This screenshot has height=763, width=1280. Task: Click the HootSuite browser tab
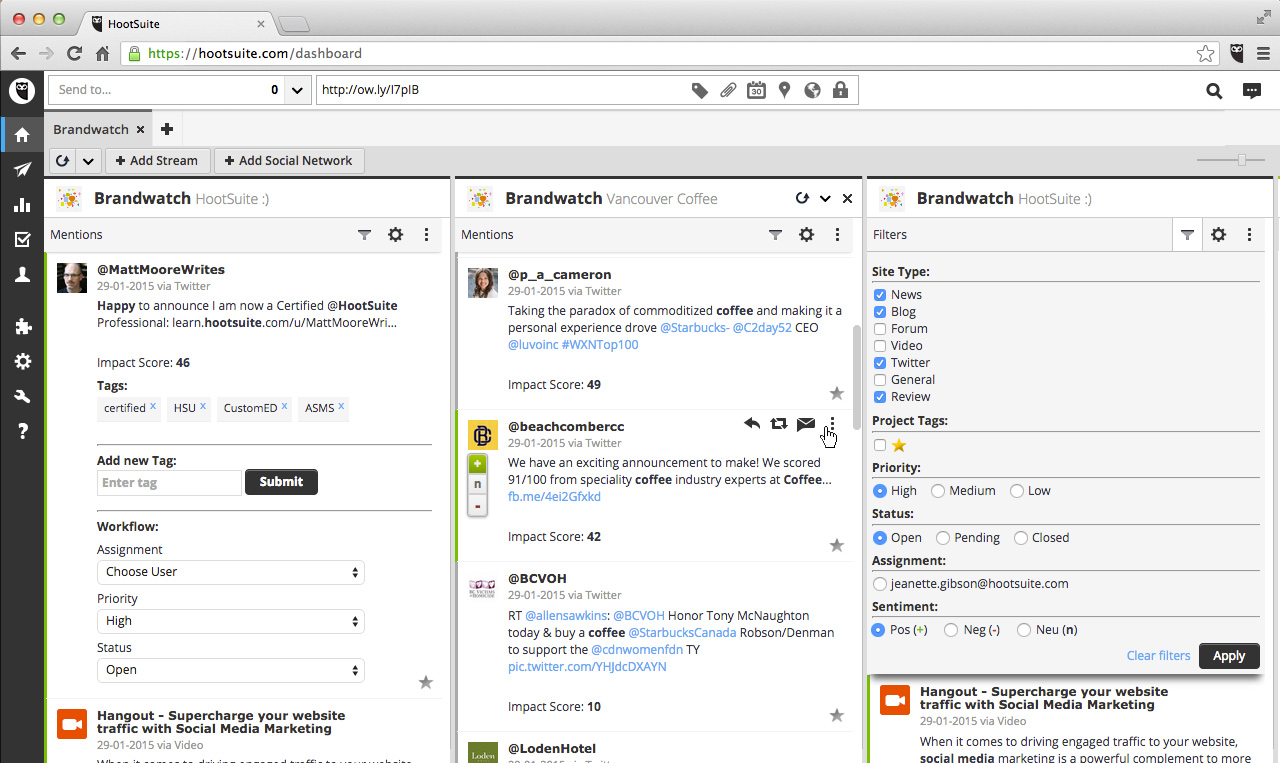pyautogui.click(x=177, y=22)
